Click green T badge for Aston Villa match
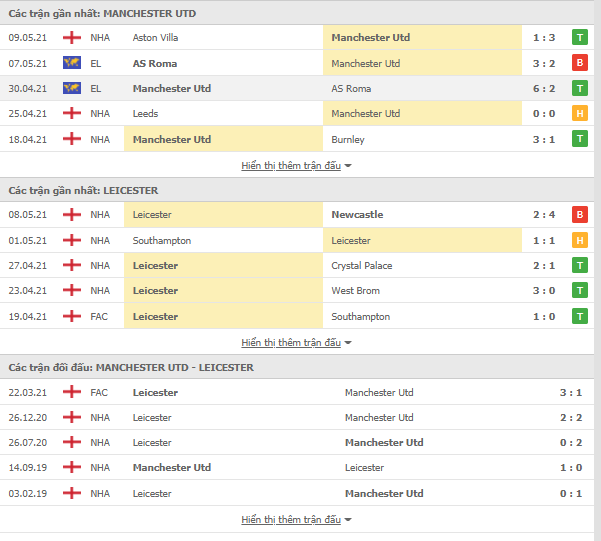Image resolution: width=601 pixels, height=541 pixels. (580, 38)
